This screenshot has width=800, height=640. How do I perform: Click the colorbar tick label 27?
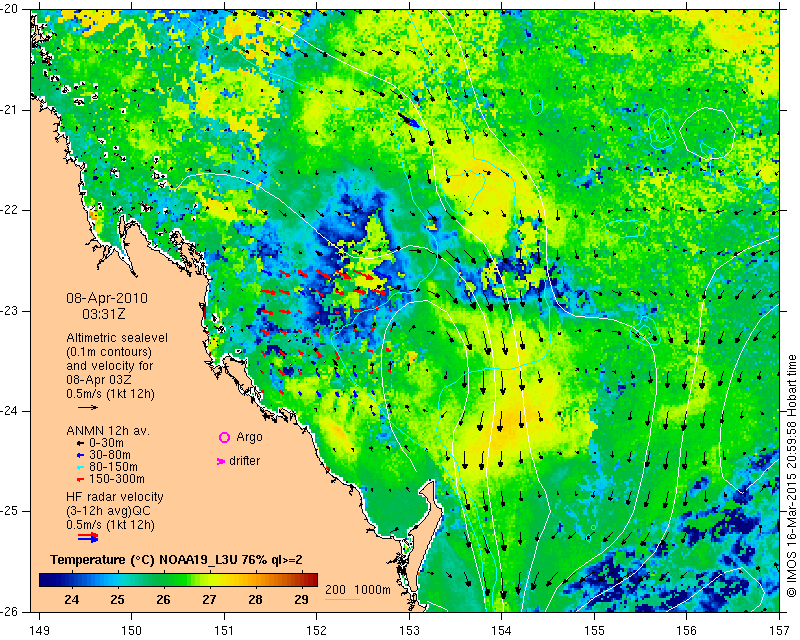(209, 600)
